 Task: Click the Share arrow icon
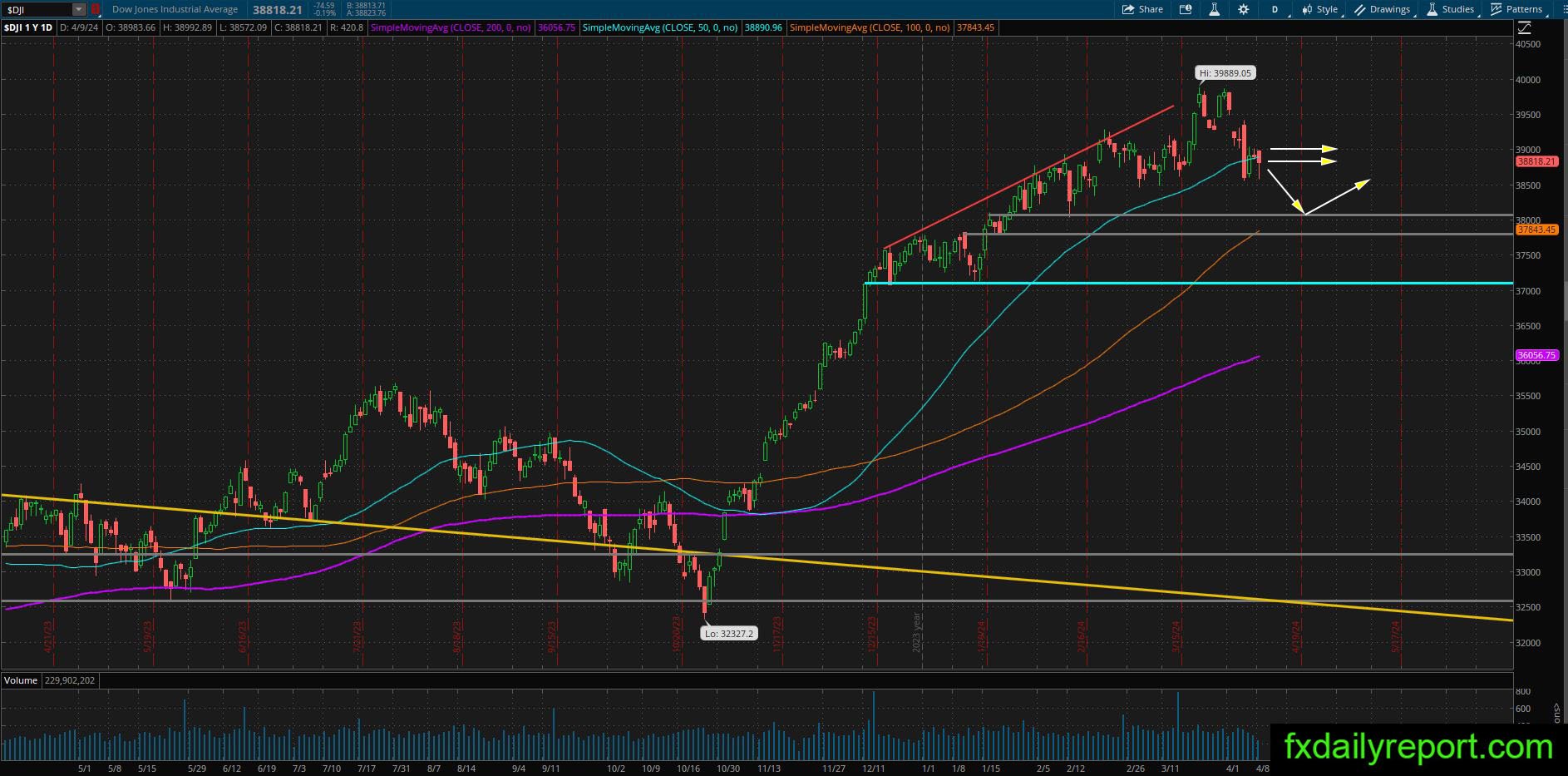coord(1128,9)
